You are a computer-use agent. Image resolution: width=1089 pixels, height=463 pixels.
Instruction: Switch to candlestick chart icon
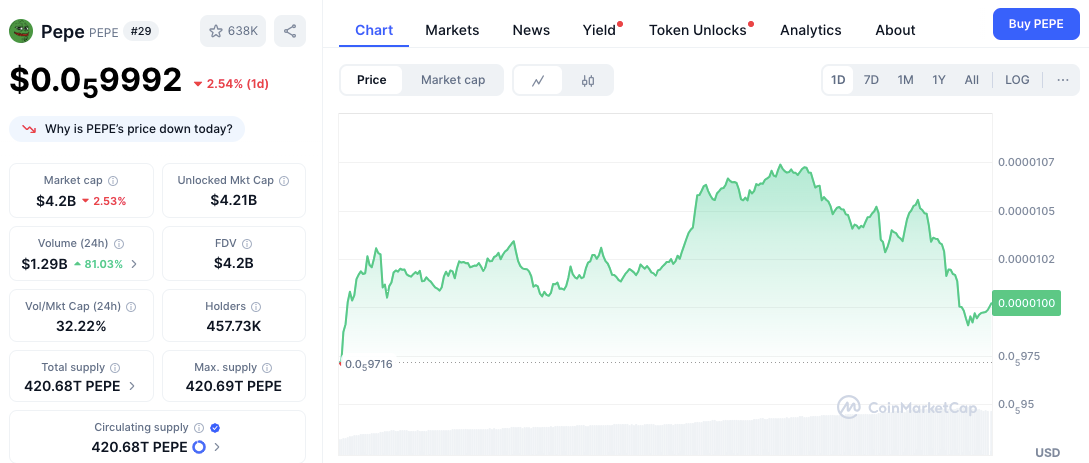(x=588, y=80)
